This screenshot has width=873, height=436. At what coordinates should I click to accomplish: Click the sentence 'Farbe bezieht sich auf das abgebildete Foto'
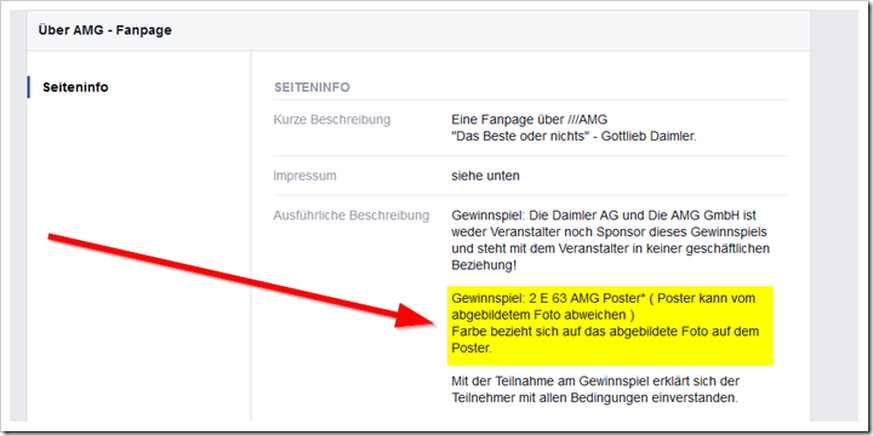[605, 340]
